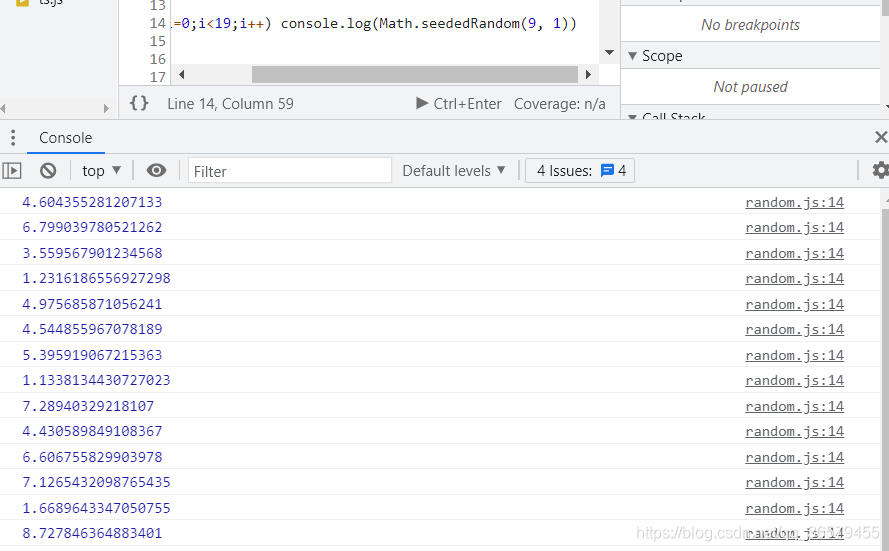
Task: Focus the console Filter input field
Action: (x=290, y=171)
